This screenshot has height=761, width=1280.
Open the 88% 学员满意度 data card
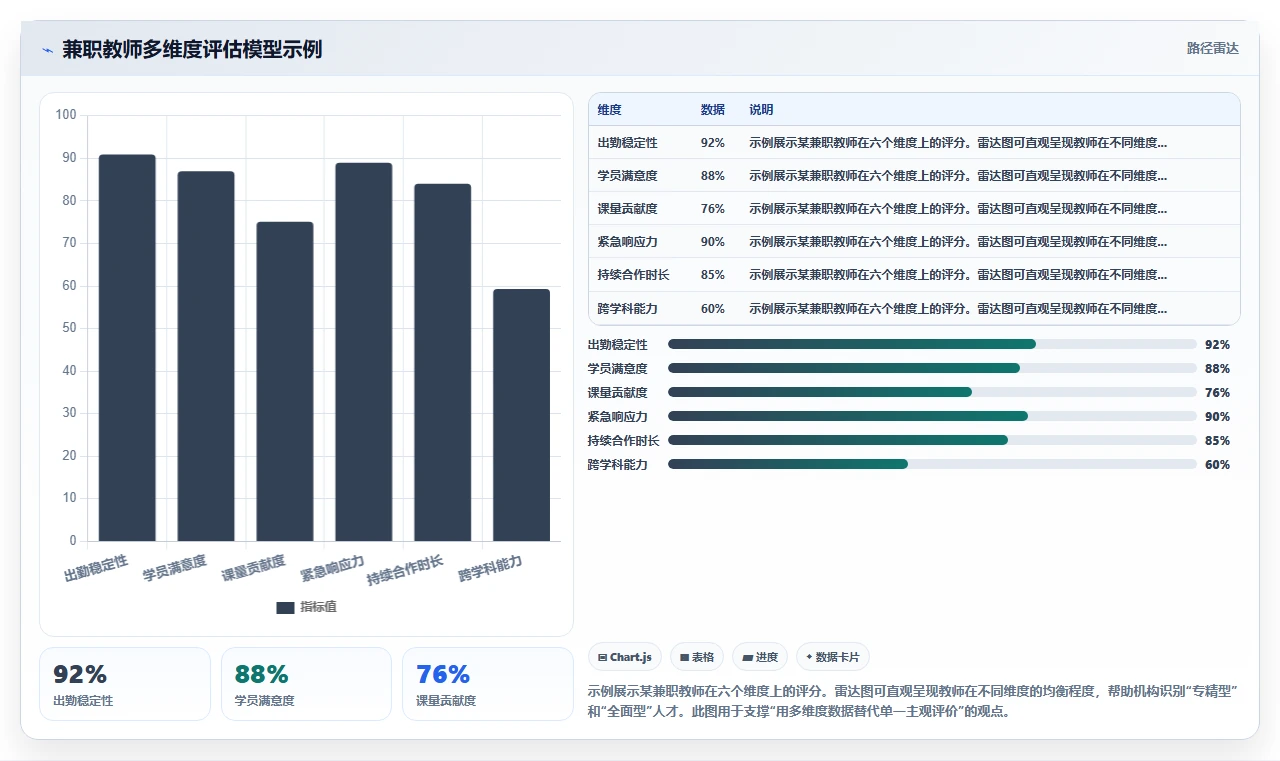[306, 684]
